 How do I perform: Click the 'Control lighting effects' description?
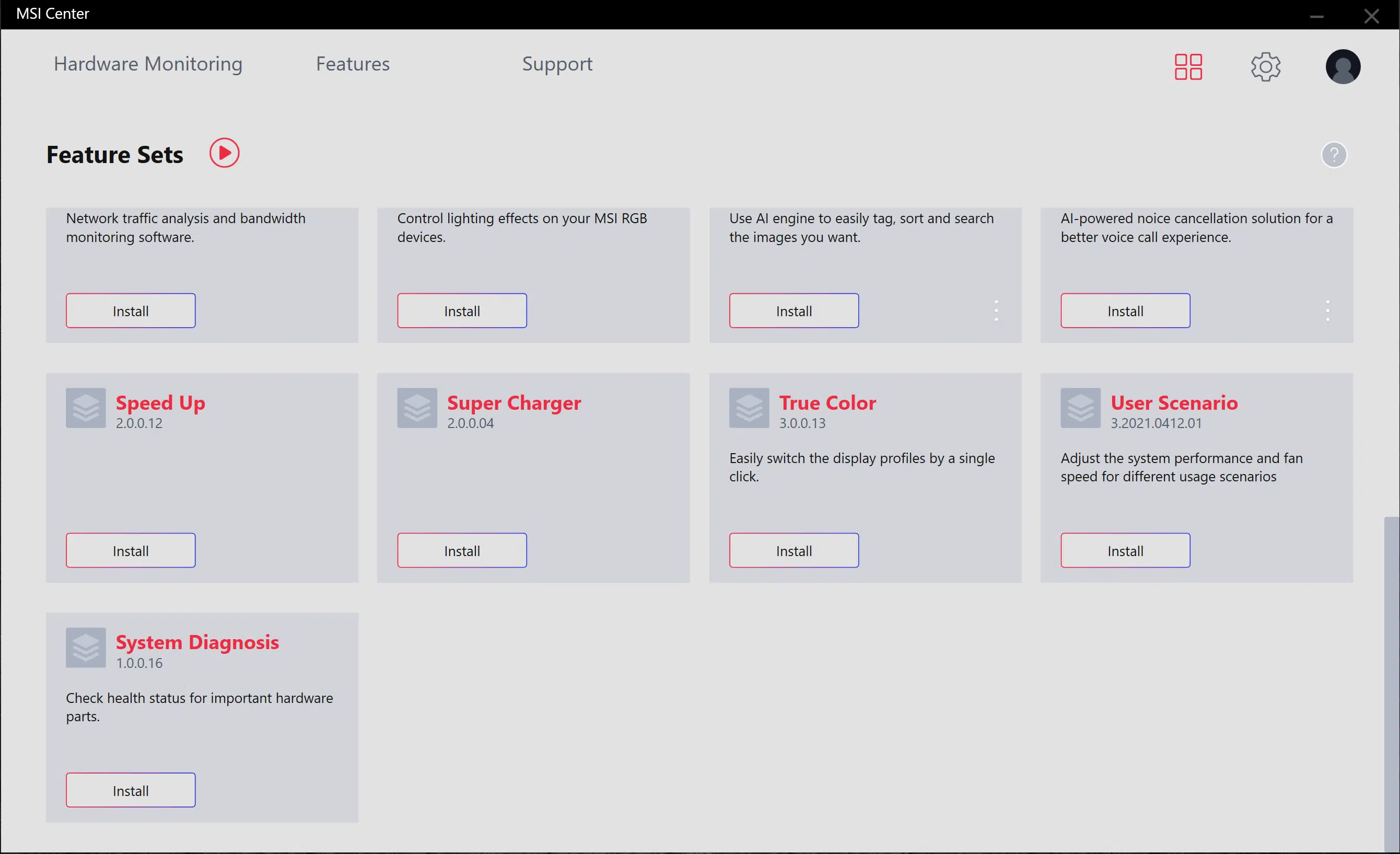(x=521, y=227)
